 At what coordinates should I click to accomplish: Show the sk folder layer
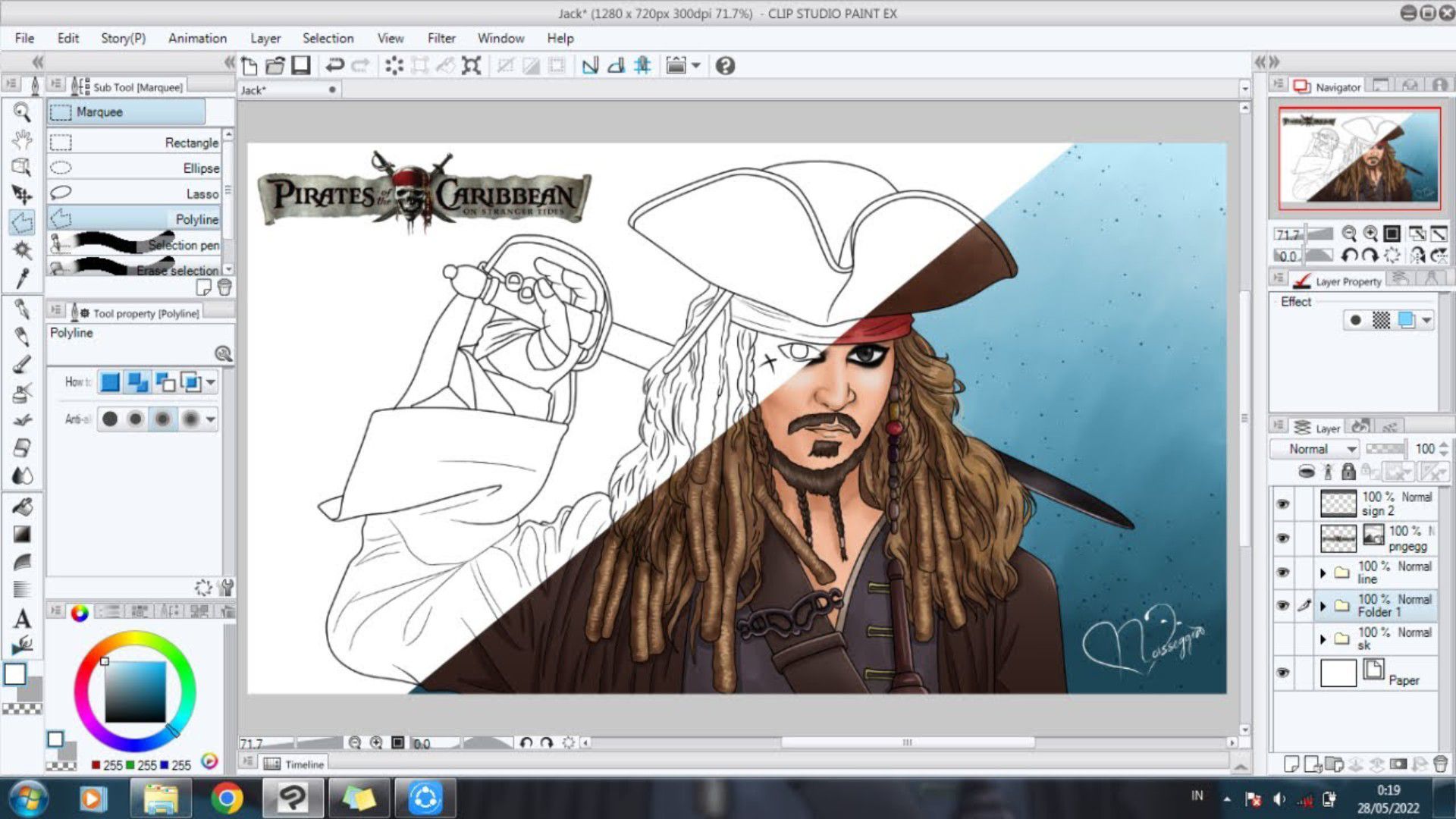click(x=1283, y=639)
